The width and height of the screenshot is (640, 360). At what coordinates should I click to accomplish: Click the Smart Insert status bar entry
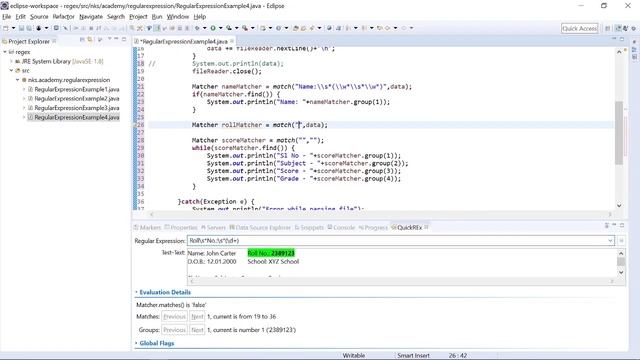coord(413,356)
